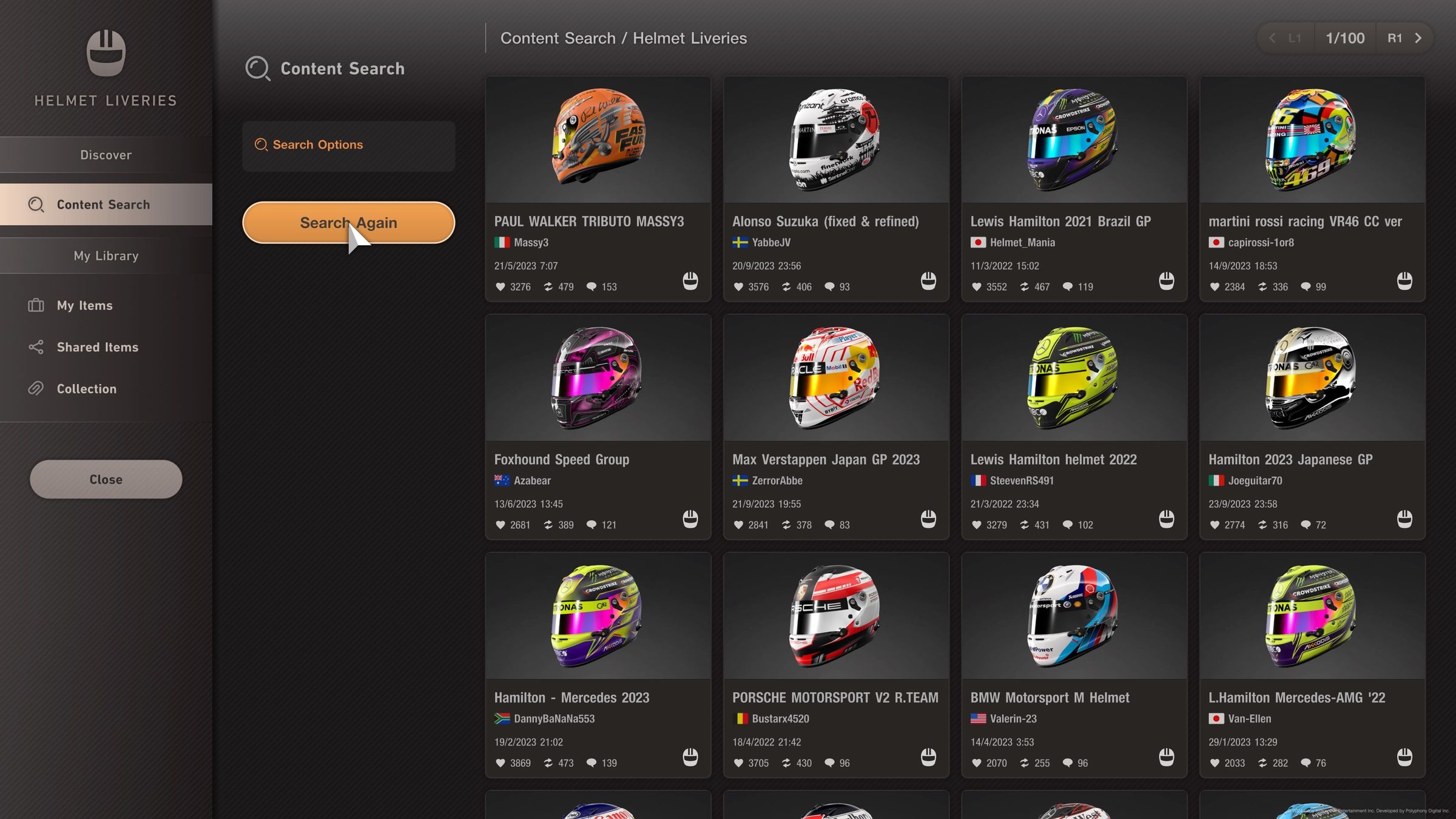This screenshot has width=1456, height=819.
Task: Click the heart icon on PORSCHE MOTORSPORT V2 card
Action: 738,763
